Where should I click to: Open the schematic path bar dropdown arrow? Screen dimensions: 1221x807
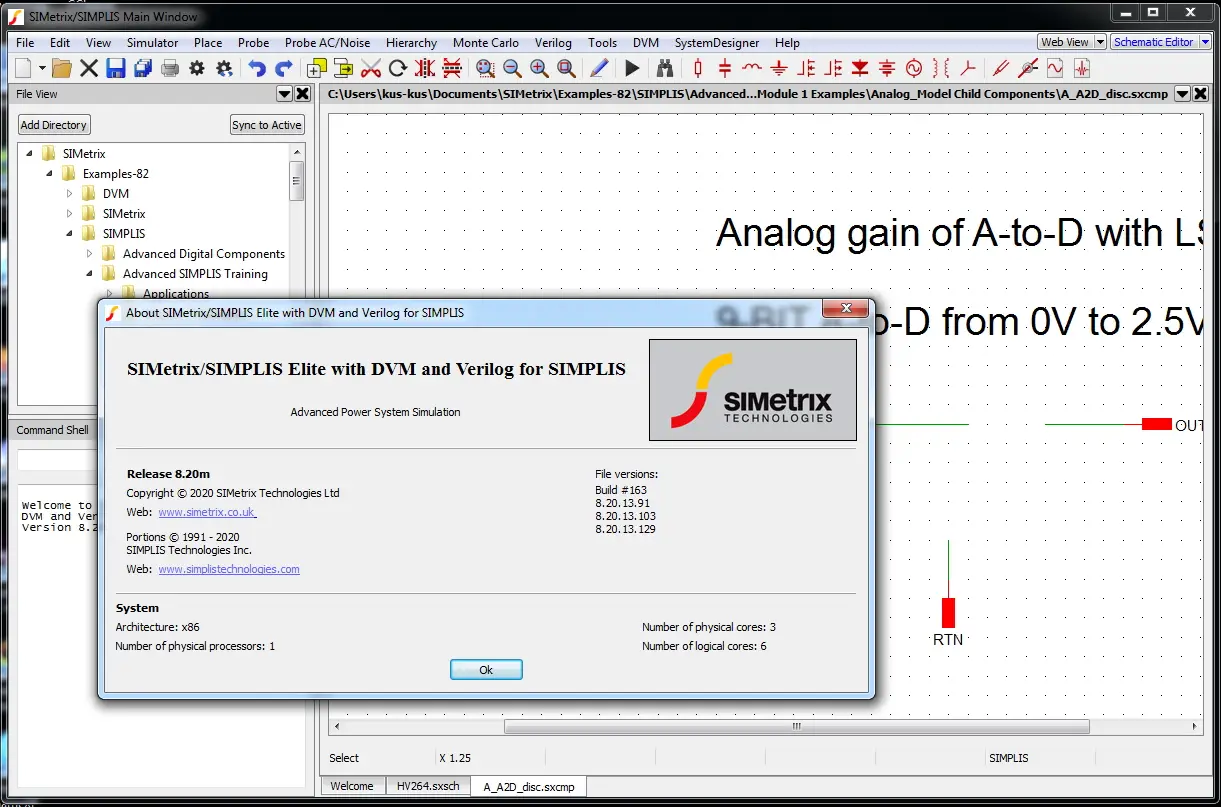click(1182, 94)
